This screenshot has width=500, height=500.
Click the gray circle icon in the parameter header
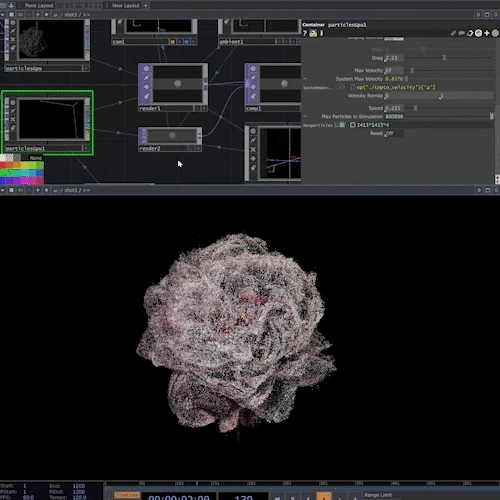coord(495,33)
